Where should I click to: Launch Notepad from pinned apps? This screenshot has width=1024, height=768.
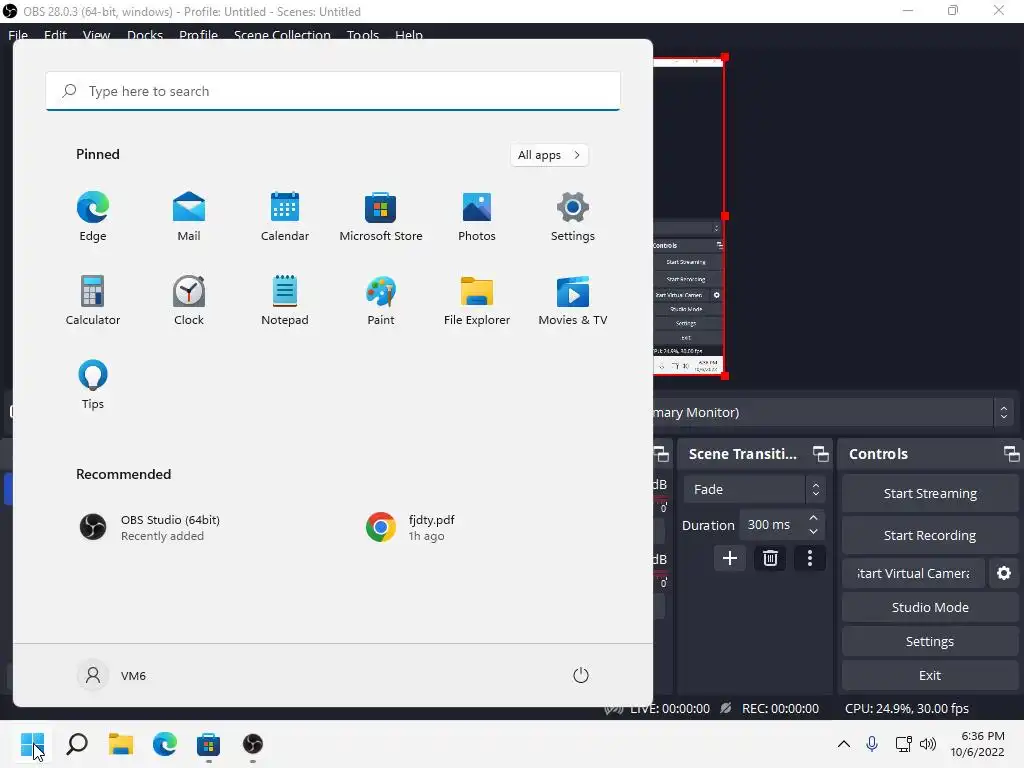(285, 300)
